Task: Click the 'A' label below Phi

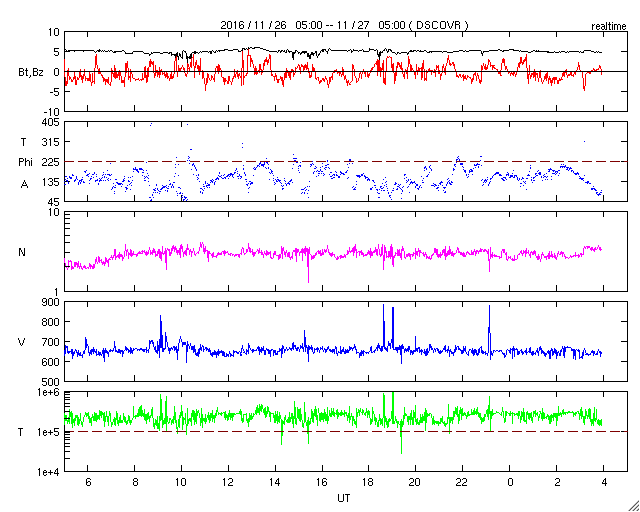Action: coord(24,185)
